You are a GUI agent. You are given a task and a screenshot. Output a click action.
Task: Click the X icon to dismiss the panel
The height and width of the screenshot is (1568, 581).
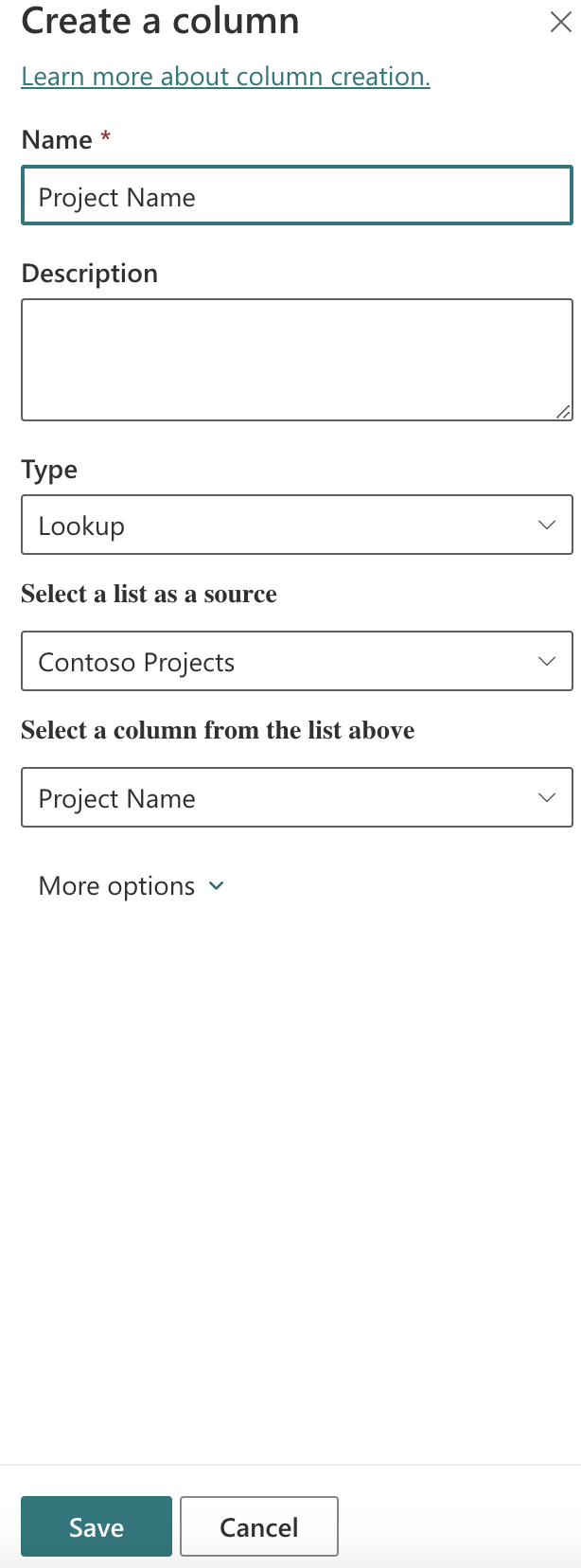point(560,22)
